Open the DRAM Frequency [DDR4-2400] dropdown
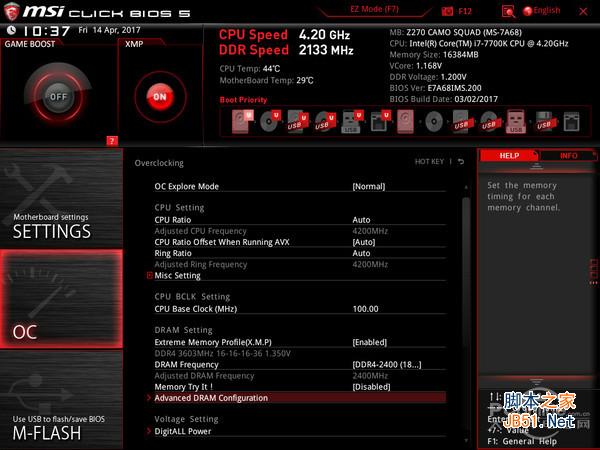This screenshot has height=450, width=600. tap(387, 365)
